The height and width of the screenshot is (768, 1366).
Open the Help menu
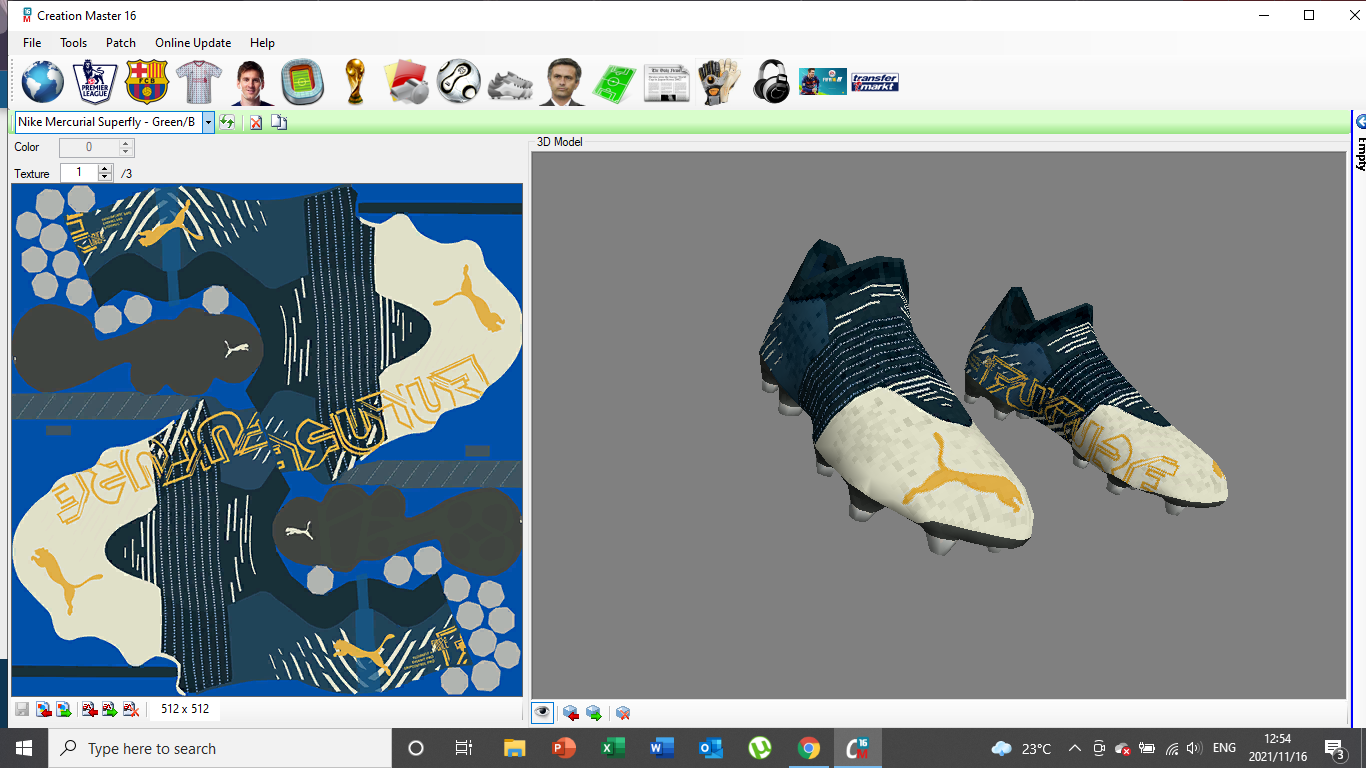262,43
